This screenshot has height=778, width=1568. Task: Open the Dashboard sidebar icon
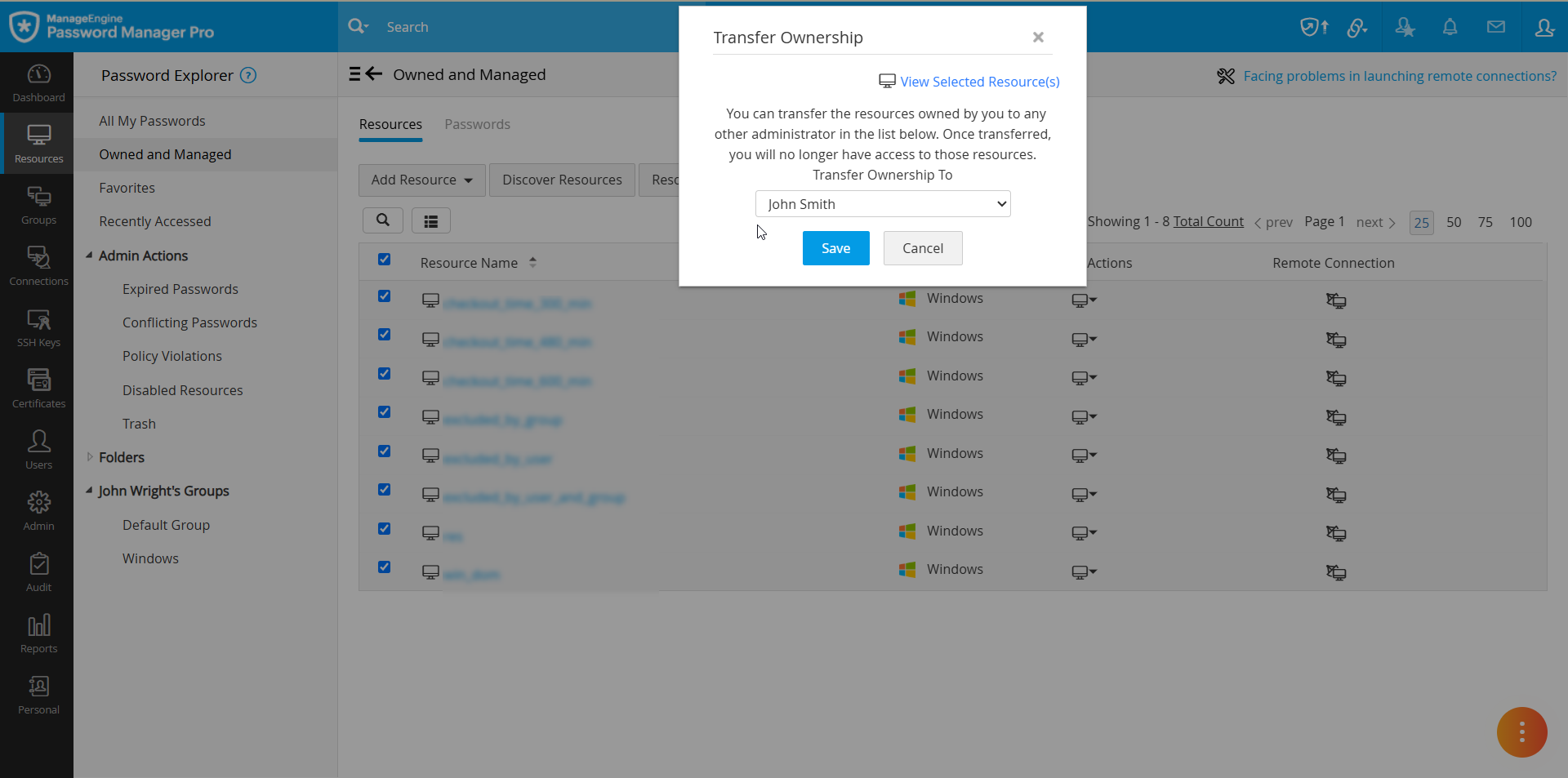(x=38, y=83)
